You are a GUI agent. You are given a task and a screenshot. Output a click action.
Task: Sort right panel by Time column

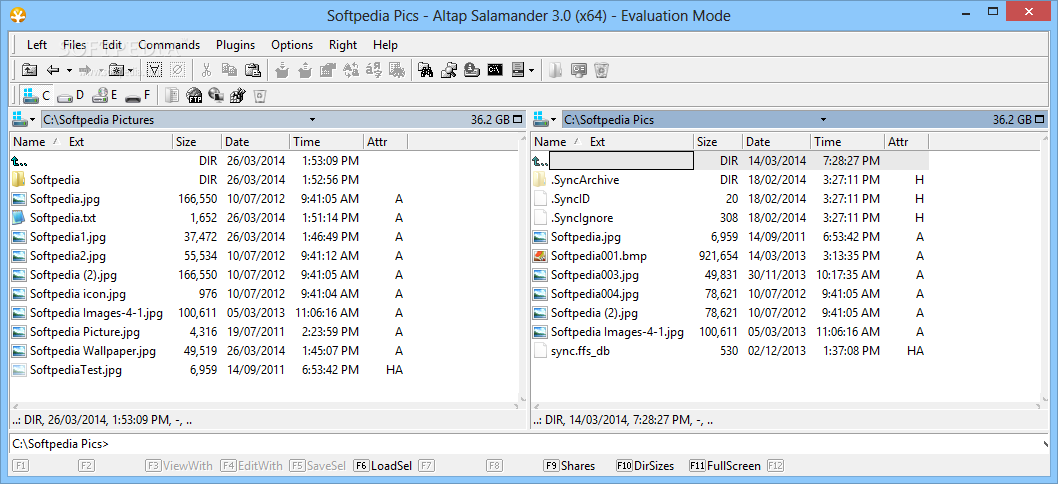(x=847, y=142)
